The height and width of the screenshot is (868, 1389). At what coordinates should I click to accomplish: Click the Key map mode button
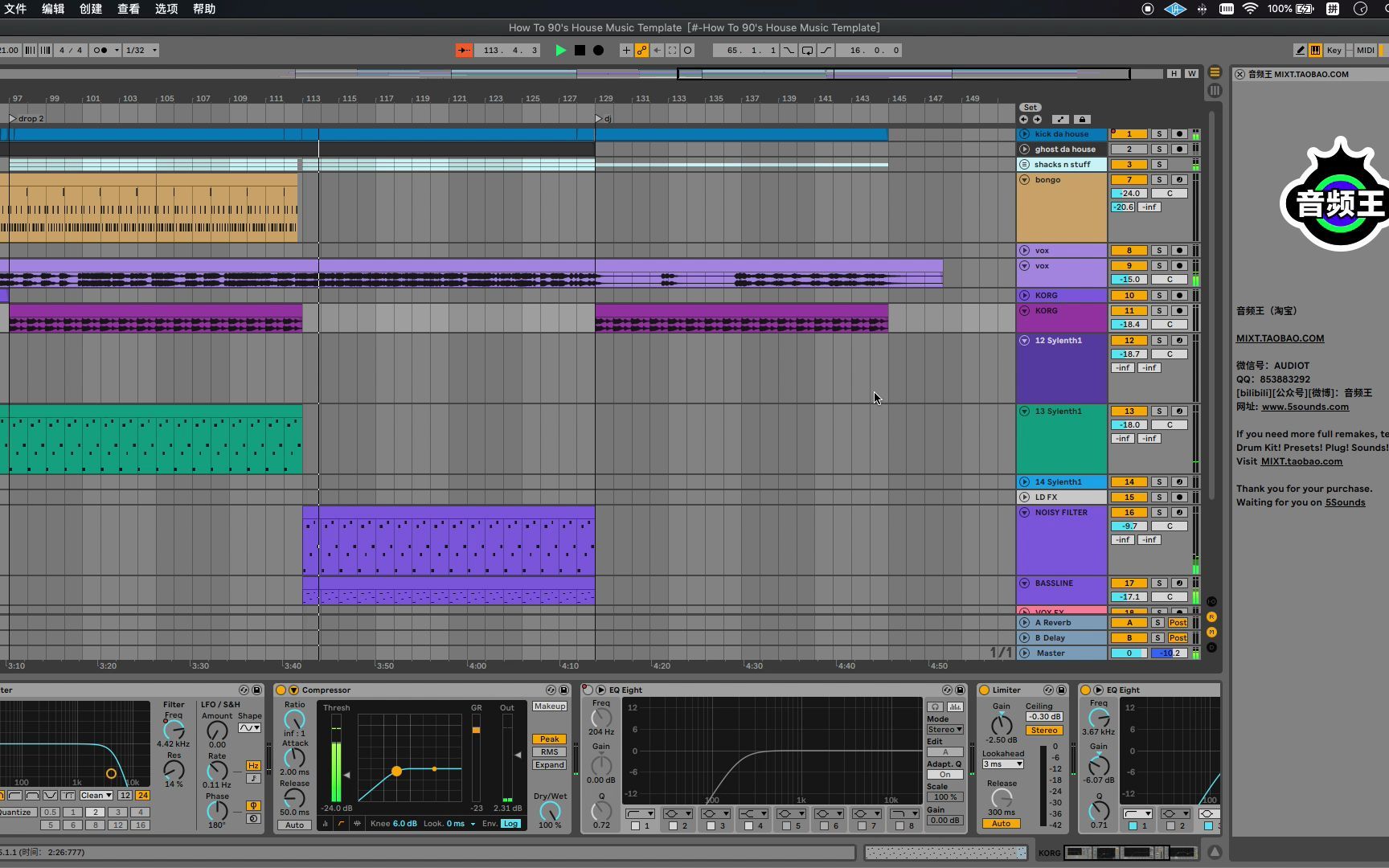click(x=1334, y=50)
